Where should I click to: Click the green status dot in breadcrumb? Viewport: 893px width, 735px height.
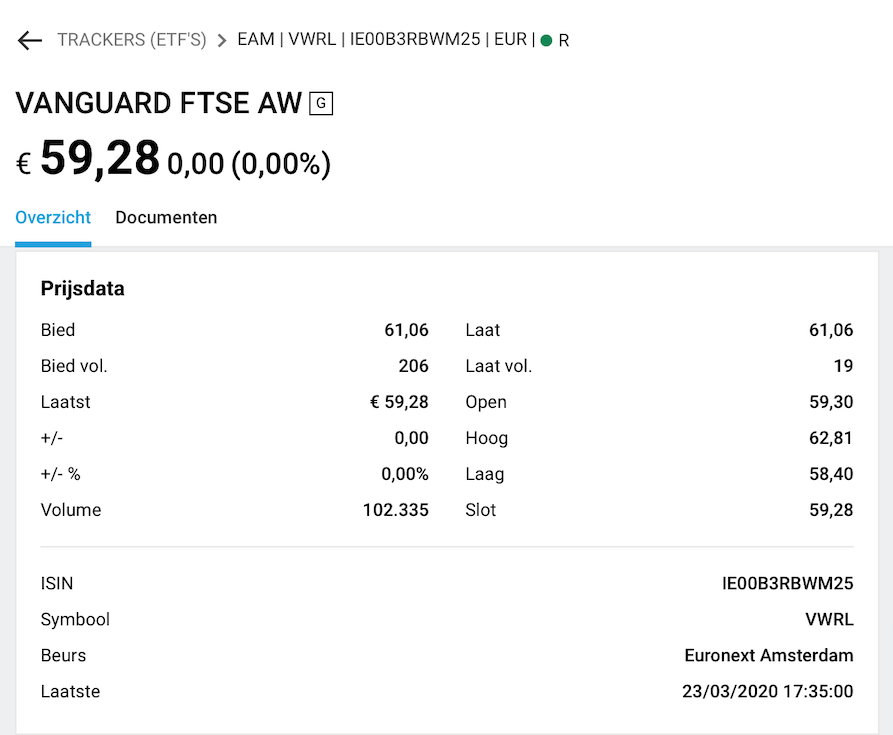[x=546, y=41]
